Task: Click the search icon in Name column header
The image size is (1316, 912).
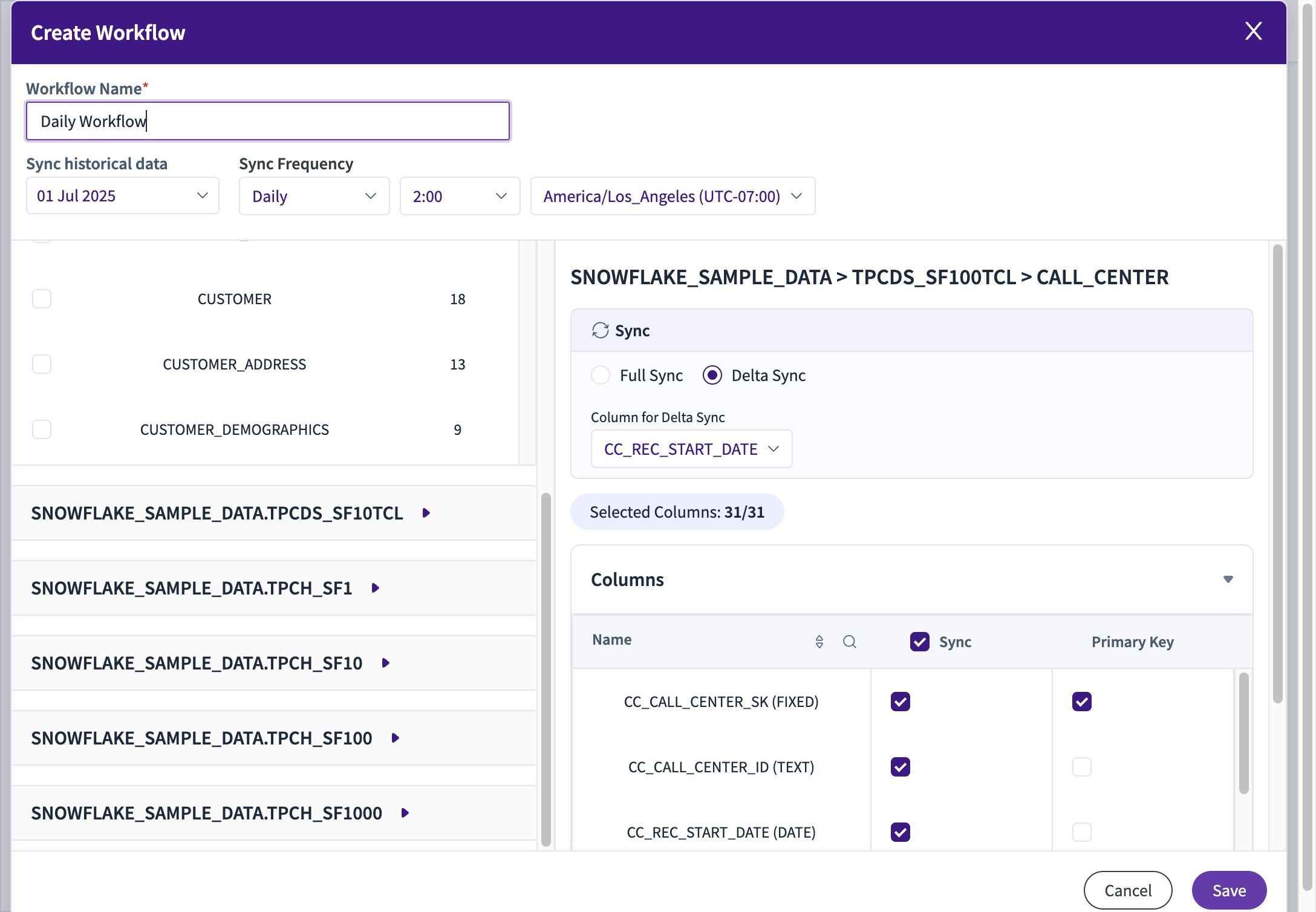Action: pyautogui.click(x=849, y=642)
